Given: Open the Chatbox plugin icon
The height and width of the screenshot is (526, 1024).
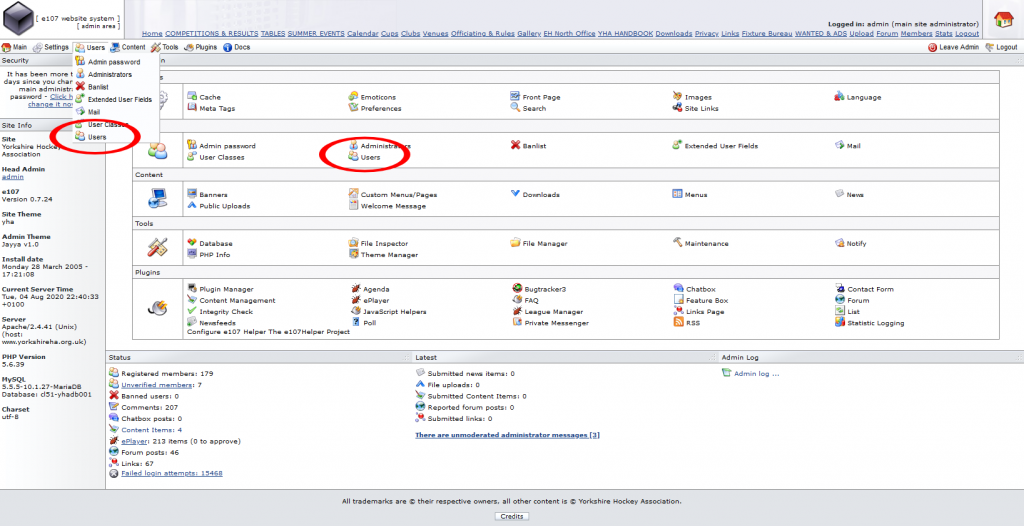Looking at the screenshot, I should tap(678, 289).
